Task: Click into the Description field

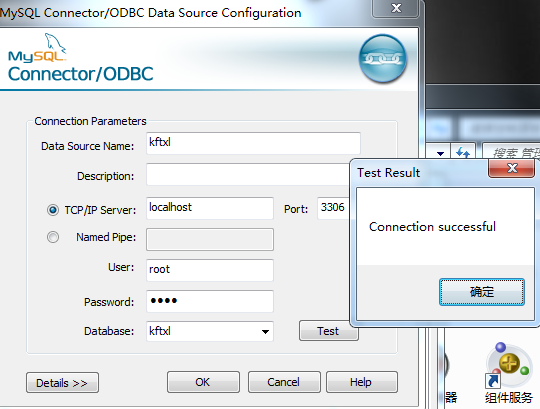Action: [248, 174]
